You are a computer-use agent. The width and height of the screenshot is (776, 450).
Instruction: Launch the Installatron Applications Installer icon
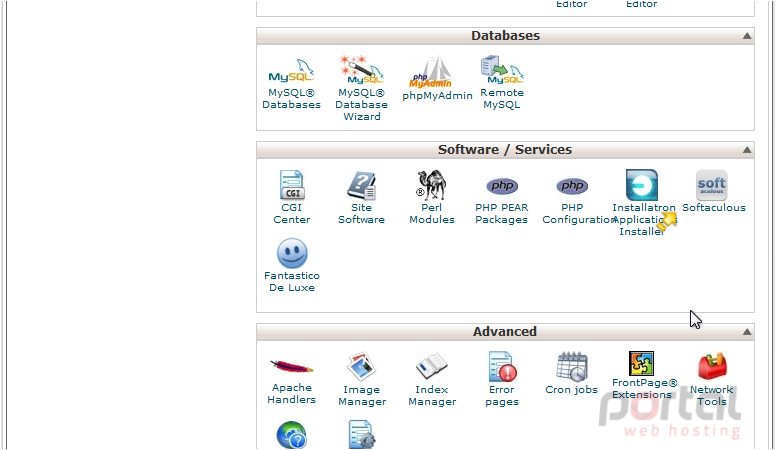(642, 185)
